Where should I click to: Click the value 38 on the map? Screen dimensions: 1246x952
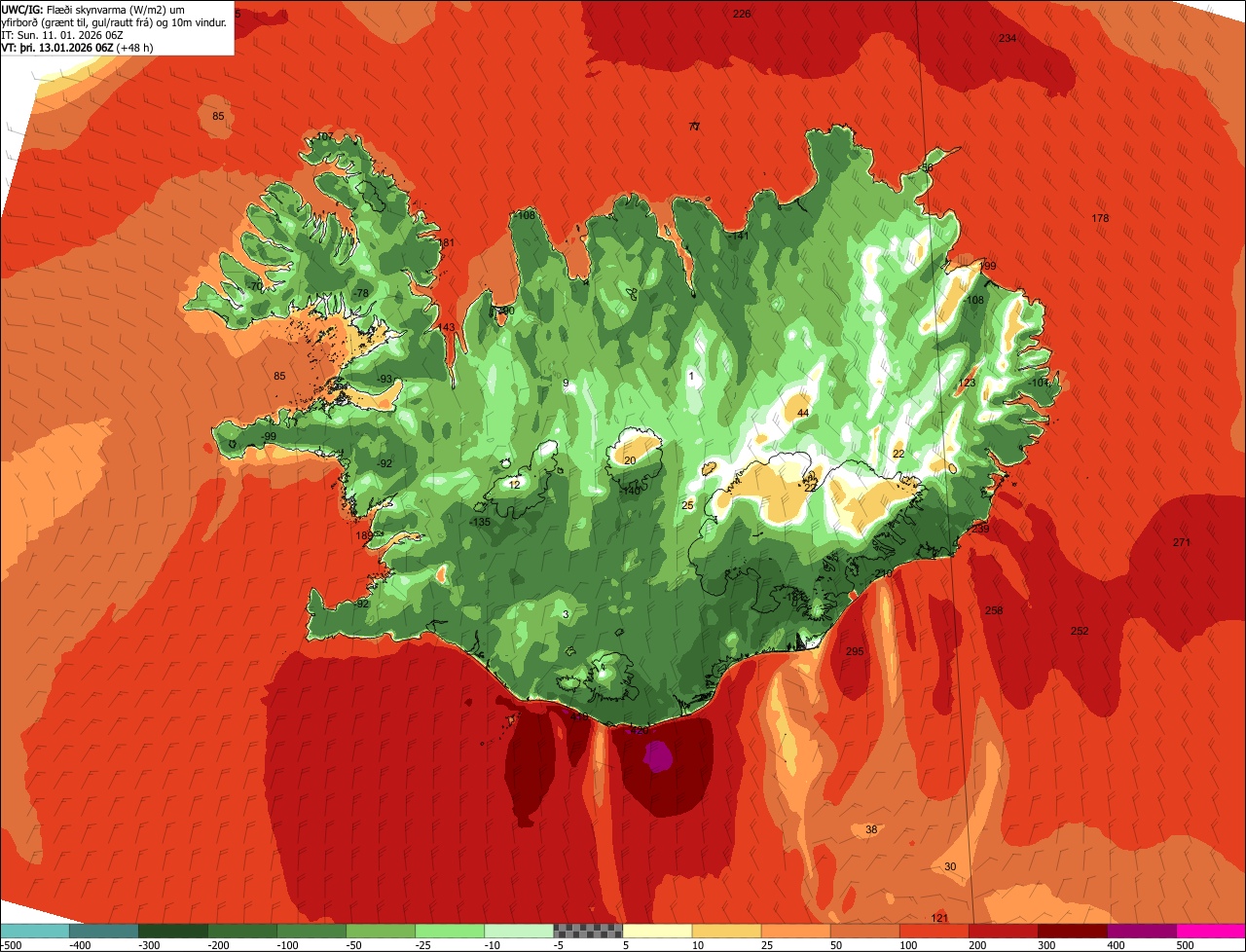point(871,829)
